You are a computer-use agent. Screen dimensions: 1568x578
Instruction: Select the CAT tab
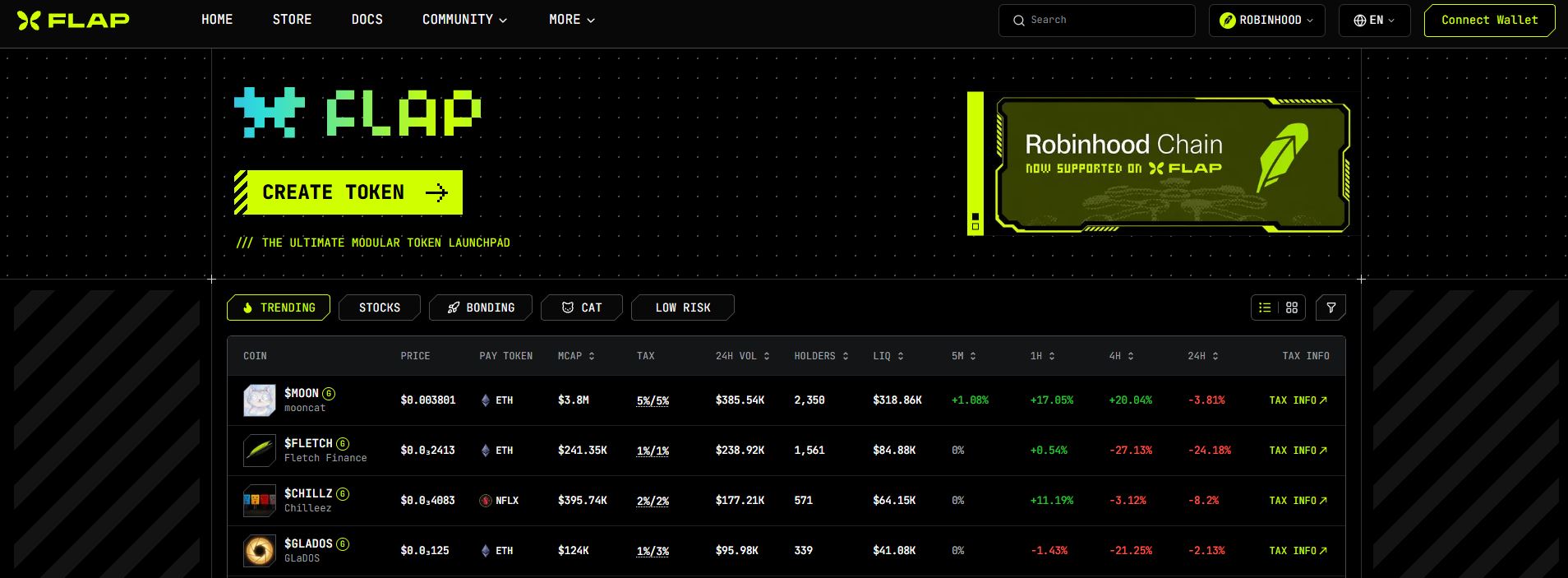[582, 307]
